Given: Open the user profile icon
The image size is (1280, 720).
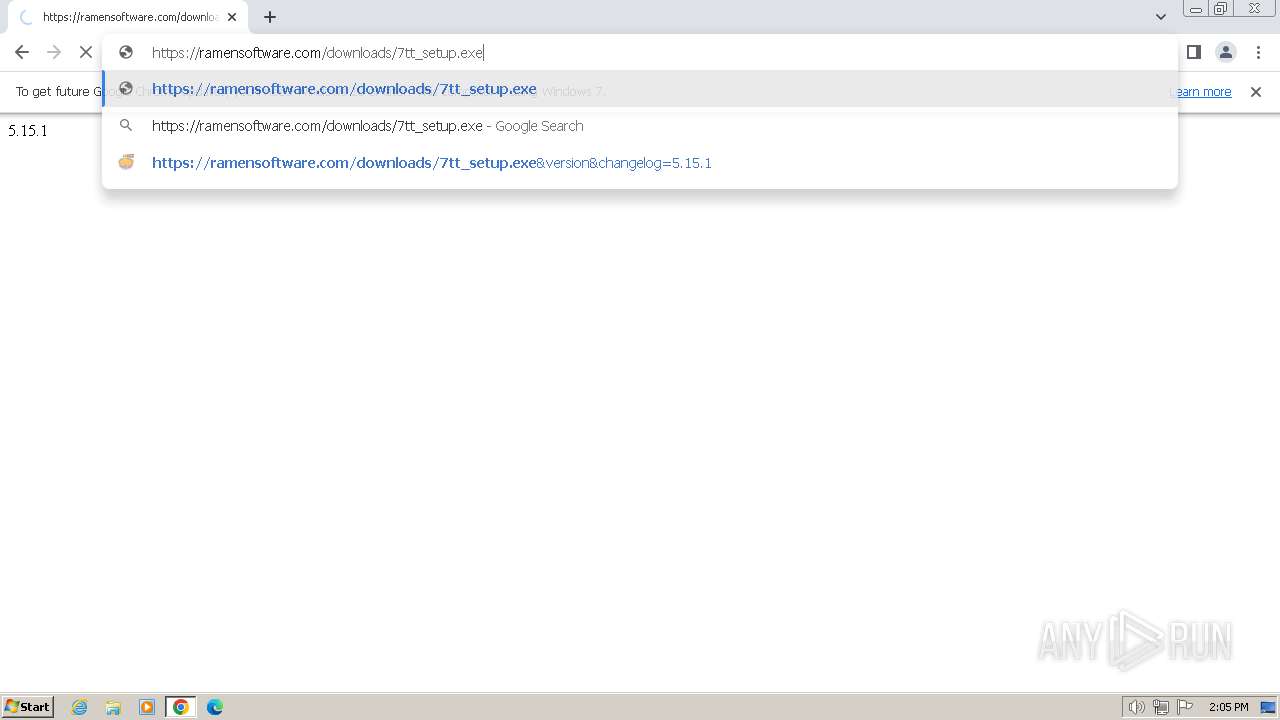Looking at the screenshot, I should click(x=1226, y=52).
